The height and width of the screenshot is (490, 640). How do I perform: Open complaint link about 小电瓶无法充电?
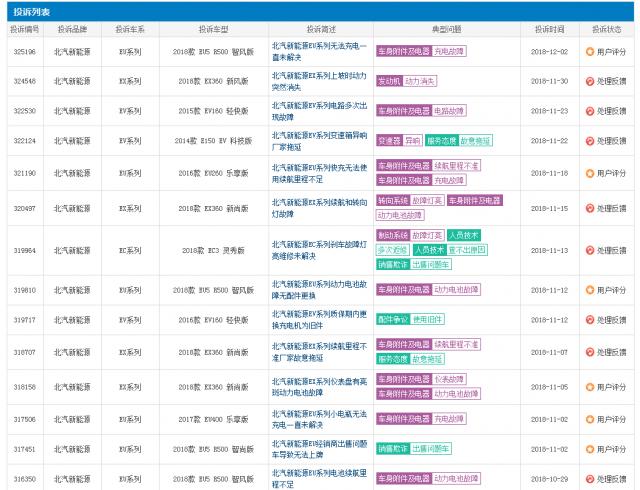coord(319,419)
